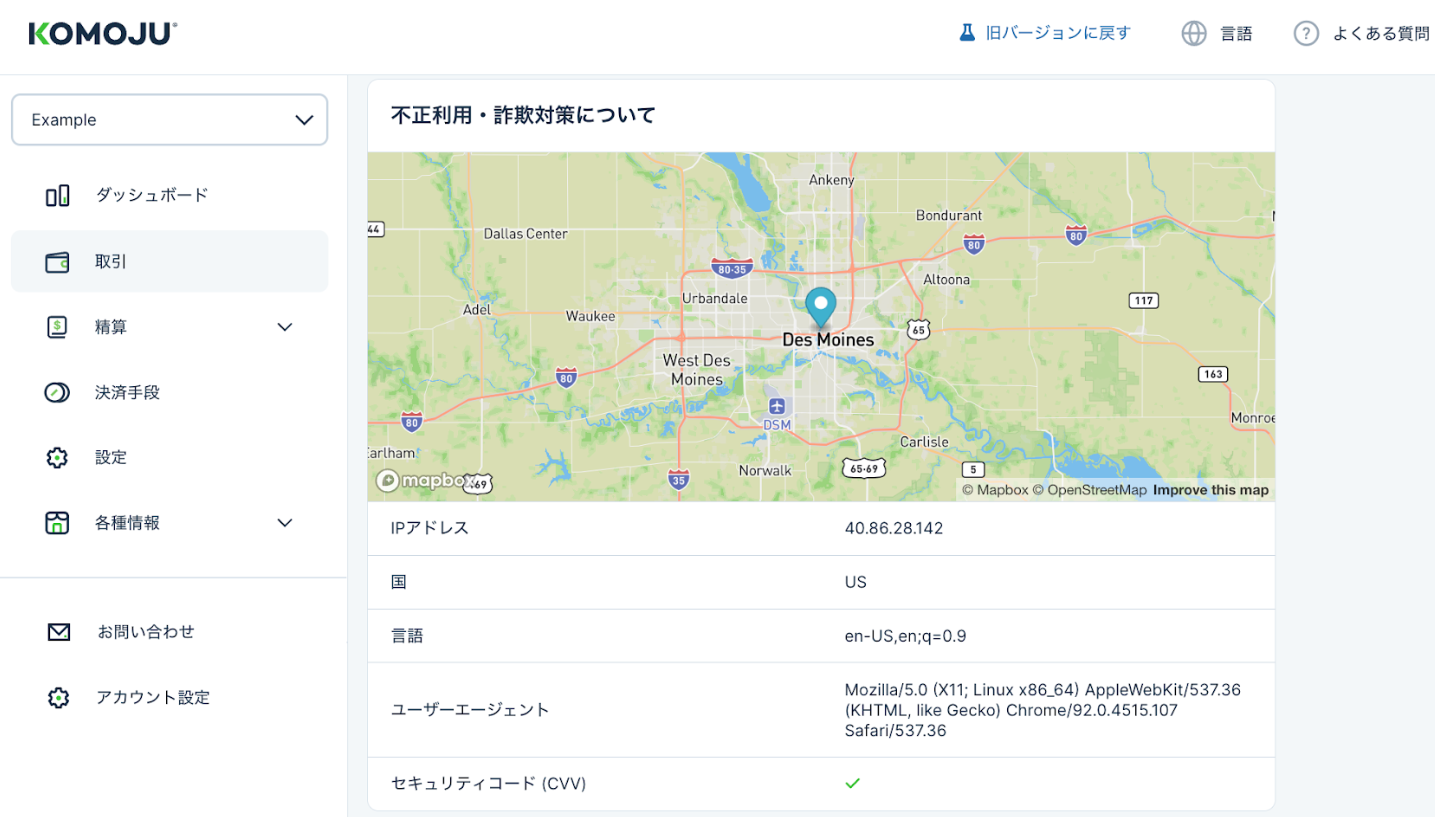Screen dimensions: 1435x817
Task: Open the Example merchant dropdown
Action: 169,120
